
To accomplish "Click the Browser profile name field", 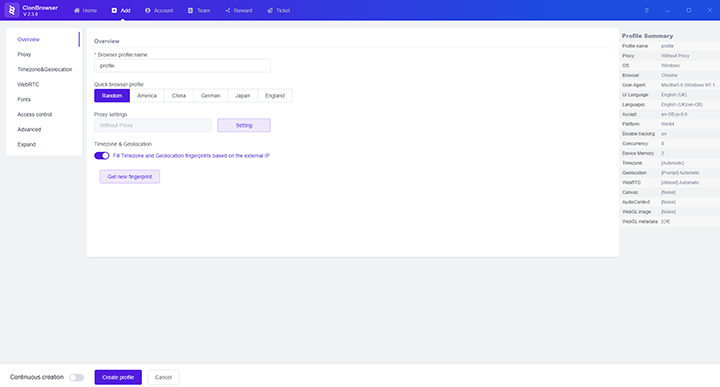I will (x=182, y=66).
